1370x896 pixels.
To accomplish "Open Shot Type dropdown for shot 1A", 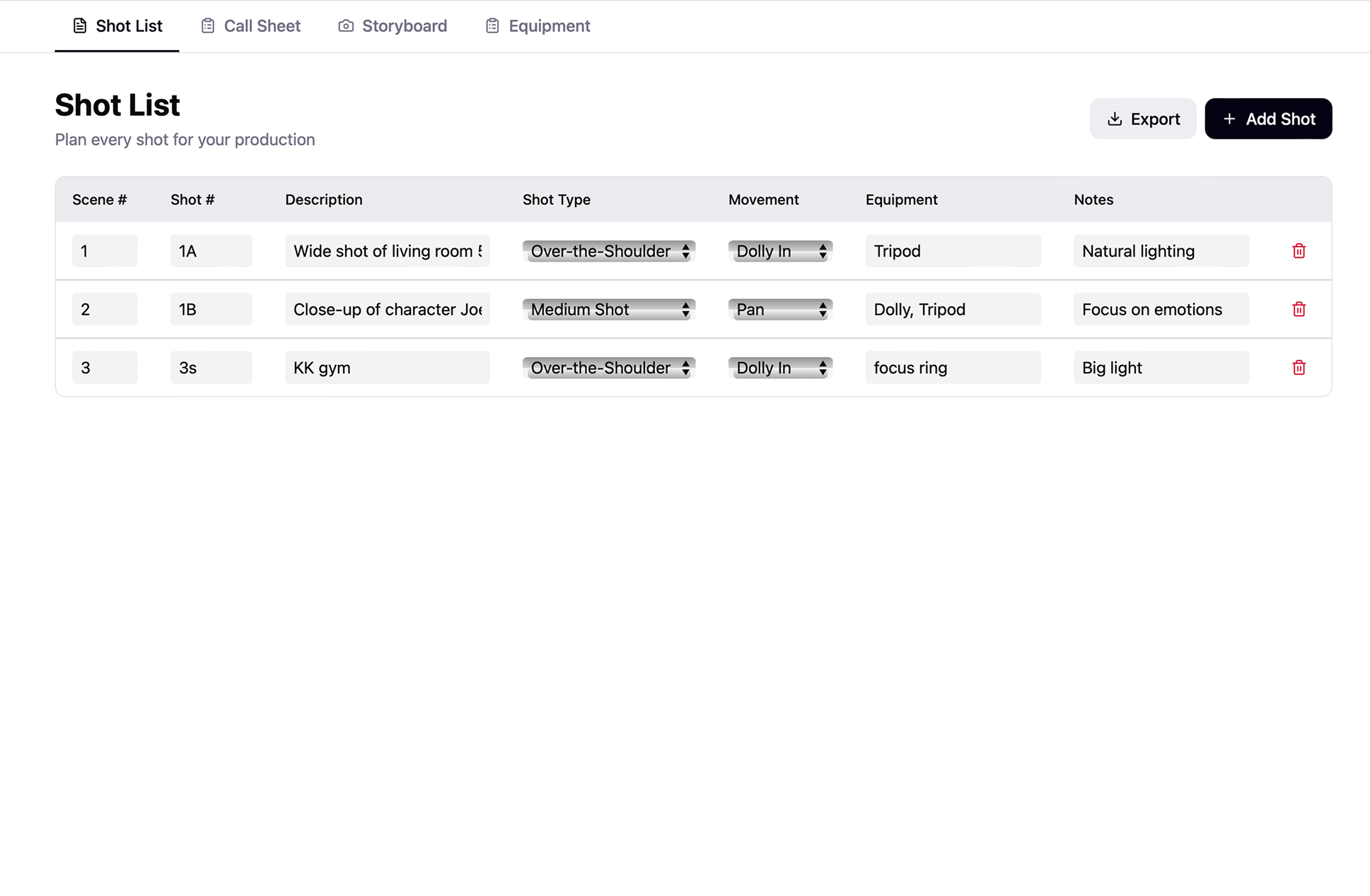I will pos(608,251).
